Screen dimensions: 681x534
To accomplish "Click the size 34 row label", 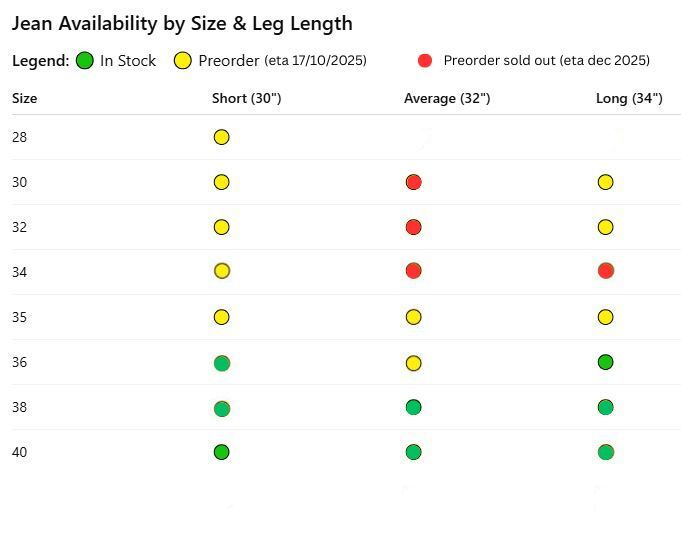I will (20, 272).
